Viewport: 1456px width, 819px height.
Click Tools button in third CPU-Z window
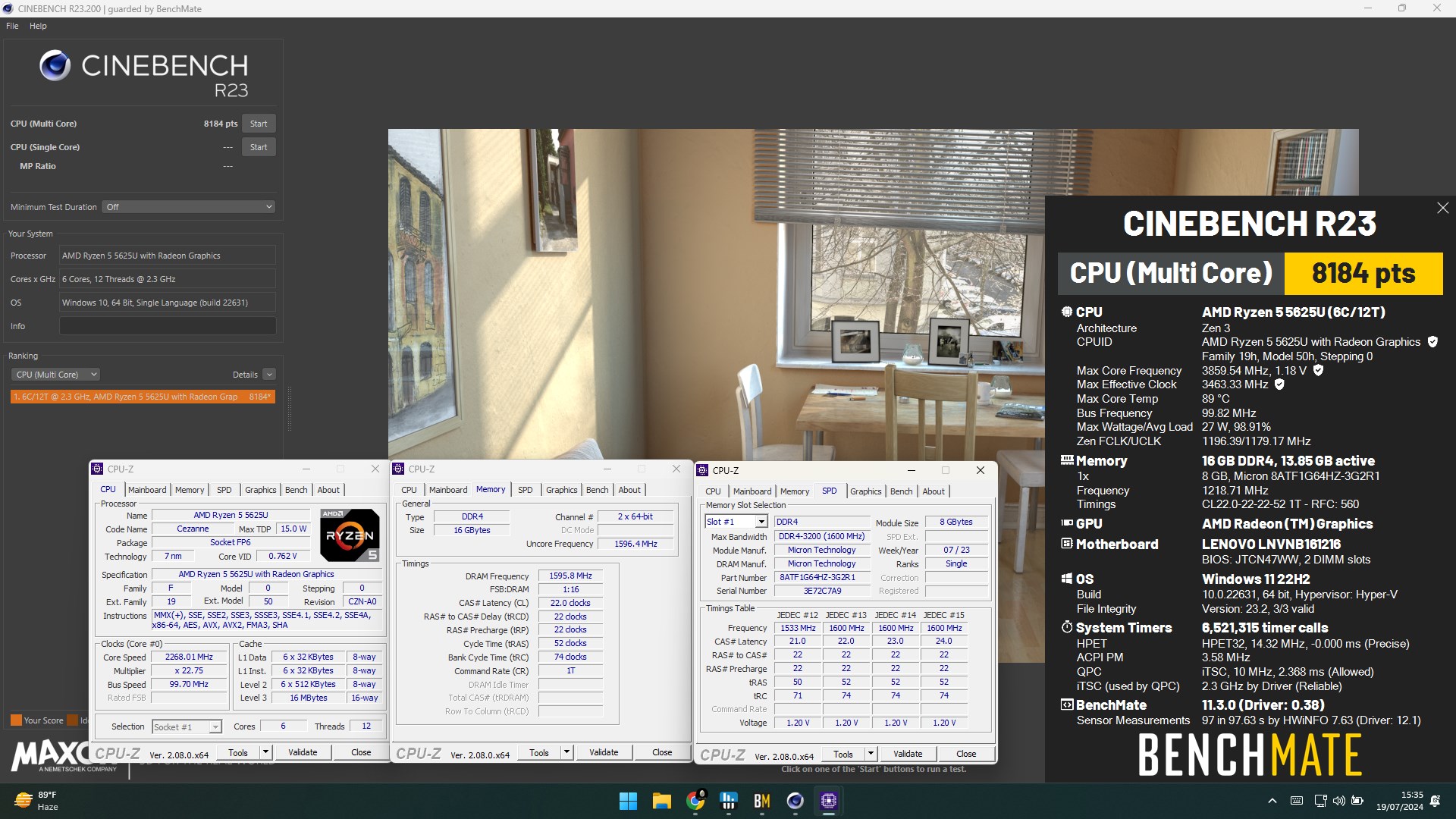[843, 754]
